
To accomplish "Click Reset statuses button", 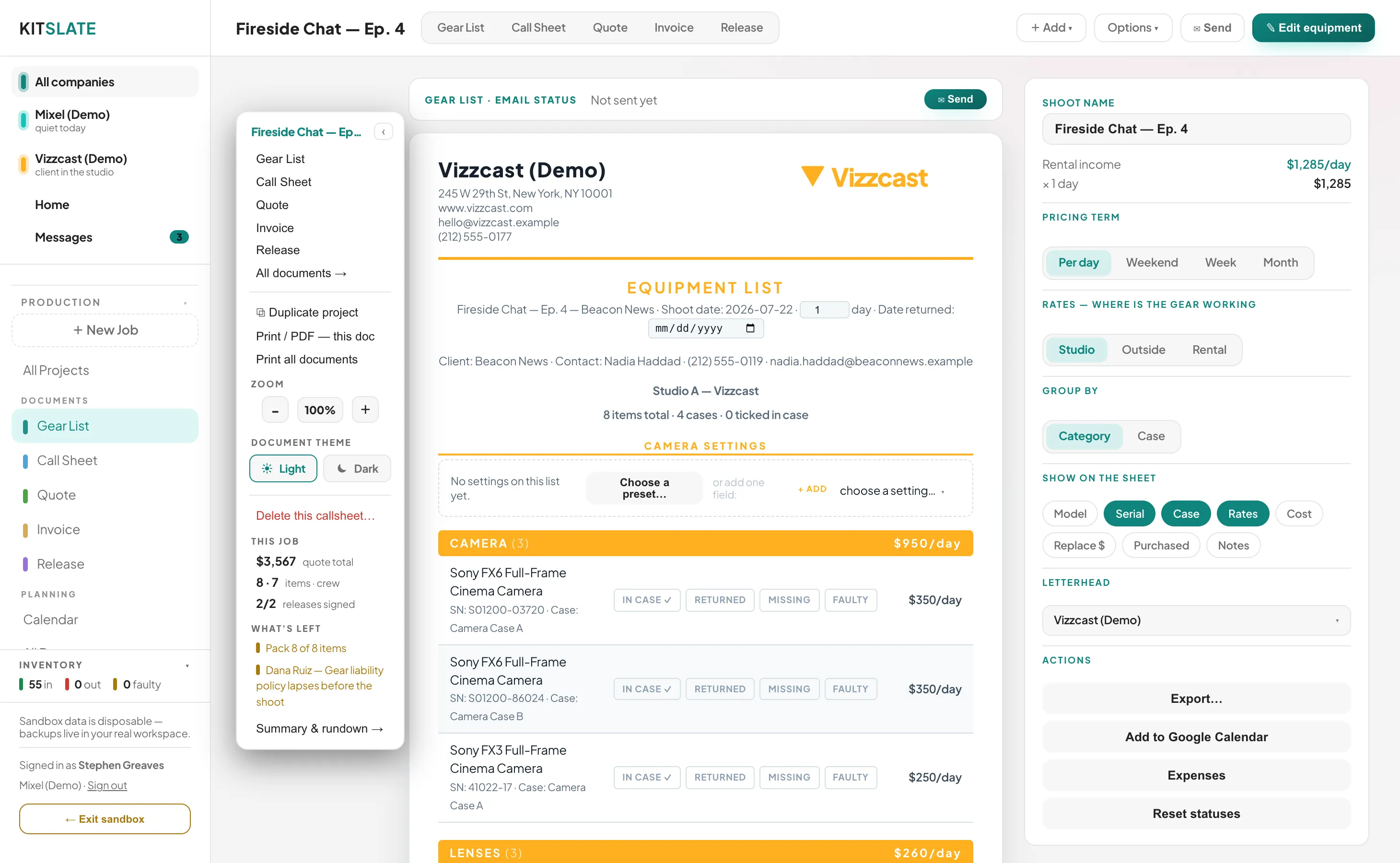I will pyautogui.click(x=1196, y=813).
